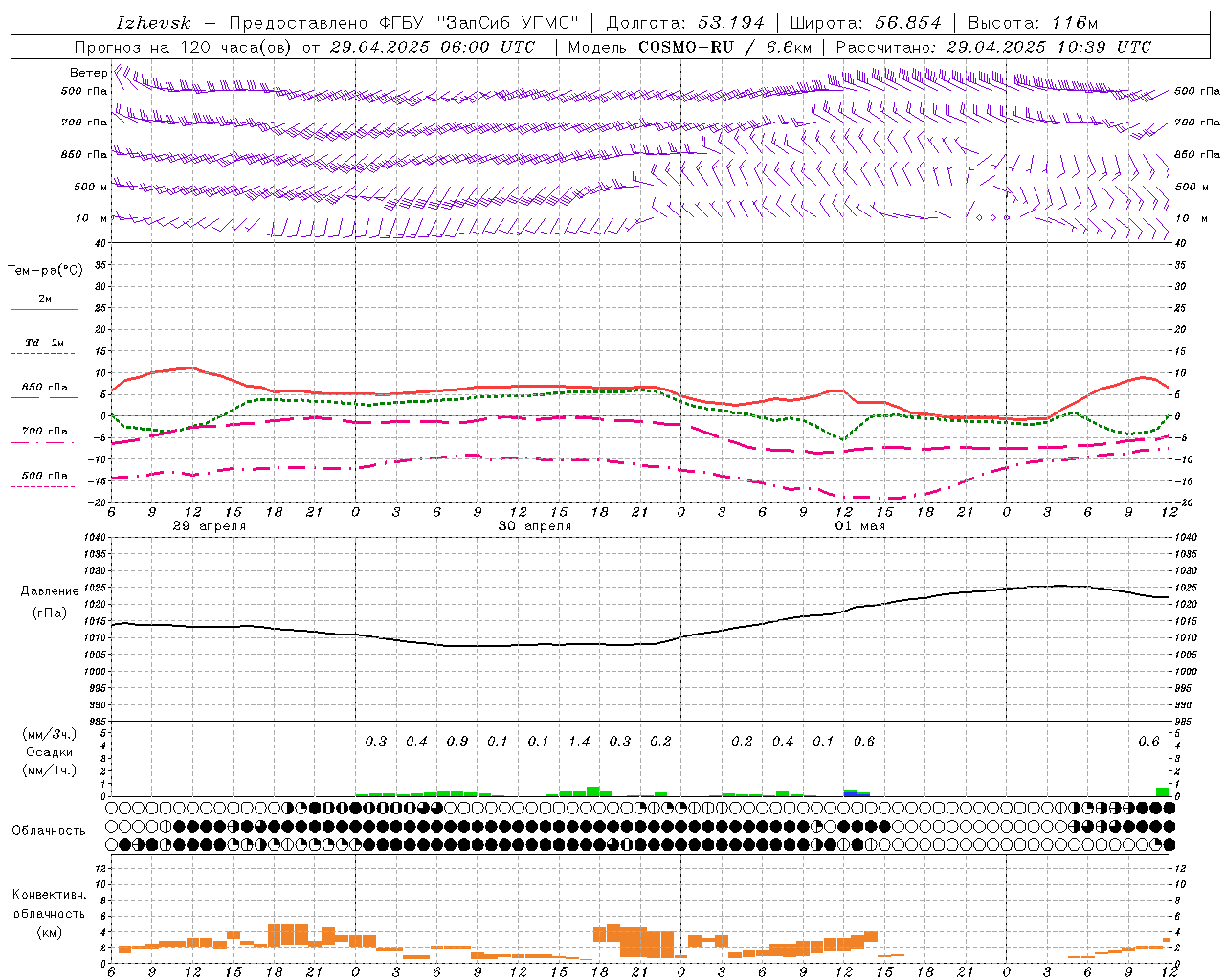Select the Тем-ра(°C) axis title
Image resolution: width=1225 pixels, height=980 pixels.
45,271
